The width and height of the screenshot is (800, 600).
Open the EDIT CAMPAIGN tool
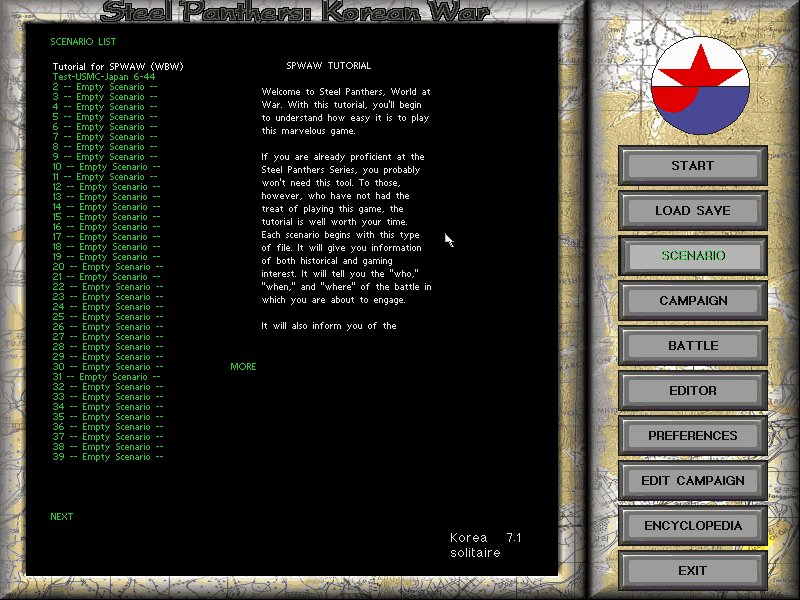pyautogui.click(x=693, y=480)
